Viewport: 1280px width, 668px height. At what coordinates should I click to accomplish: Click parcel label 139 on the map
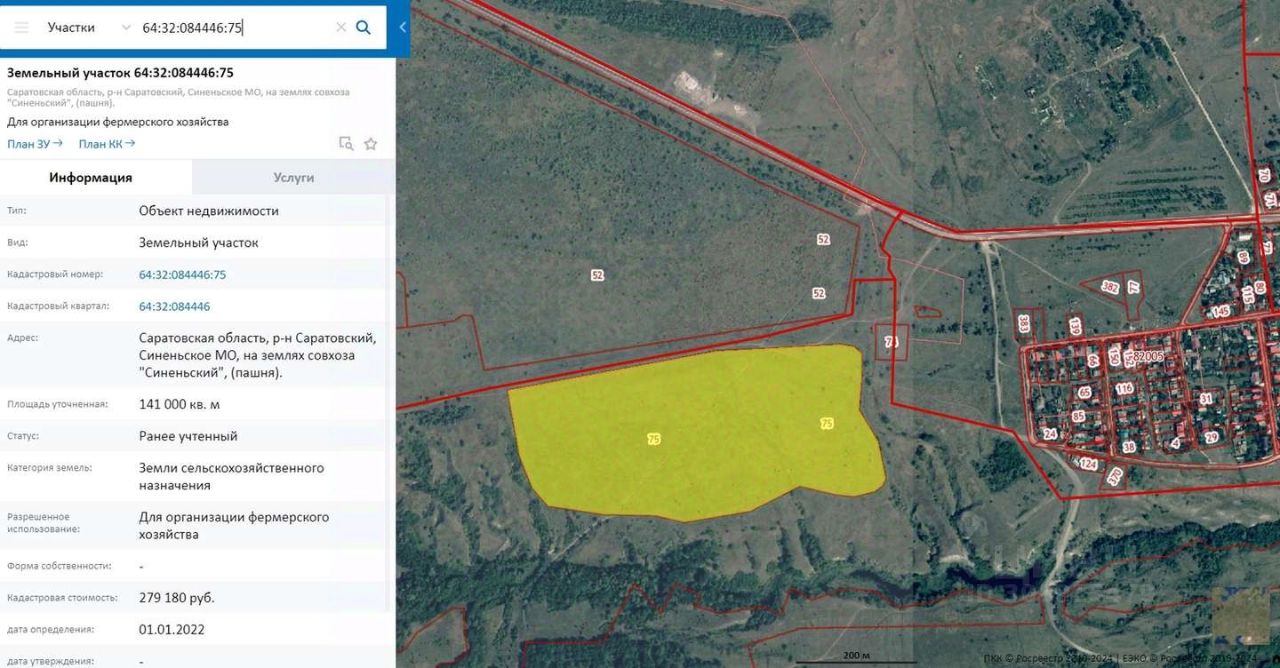(x=1075, y=326)
